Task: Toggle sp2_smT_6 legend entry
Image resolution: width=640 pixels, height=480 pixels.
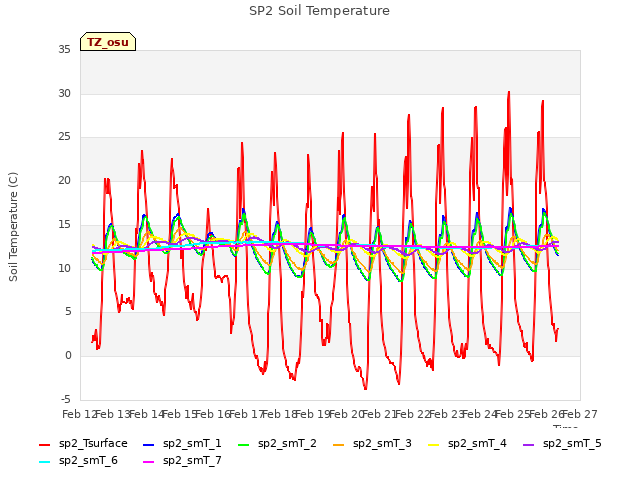Action: 78,460
